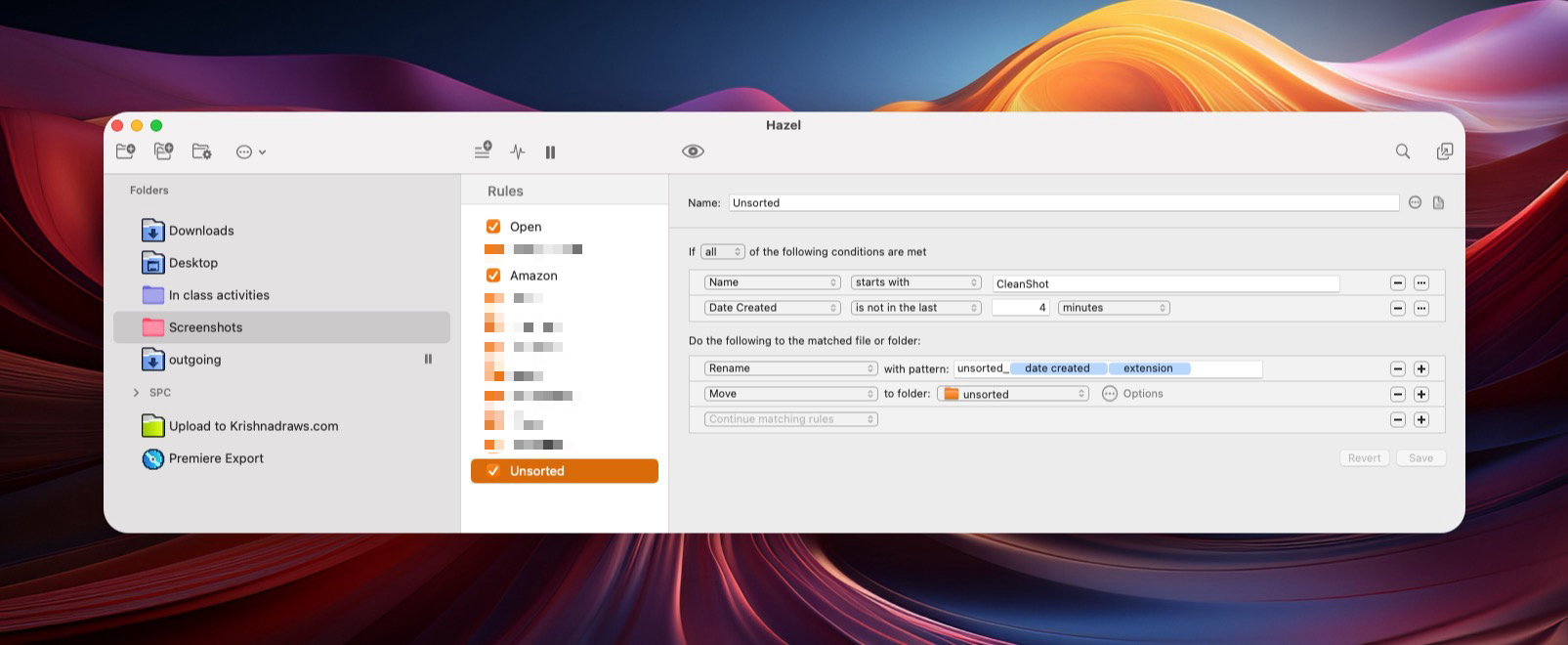
Task: Disable the Unsorted rule checkbox
Action: coord(493,471)
